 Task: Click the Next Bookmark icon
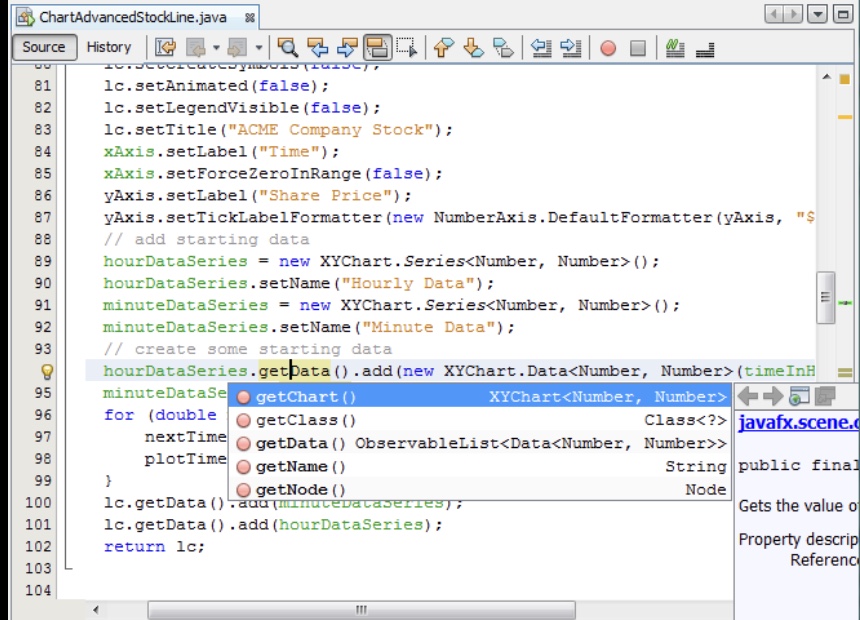coord(474,46)
